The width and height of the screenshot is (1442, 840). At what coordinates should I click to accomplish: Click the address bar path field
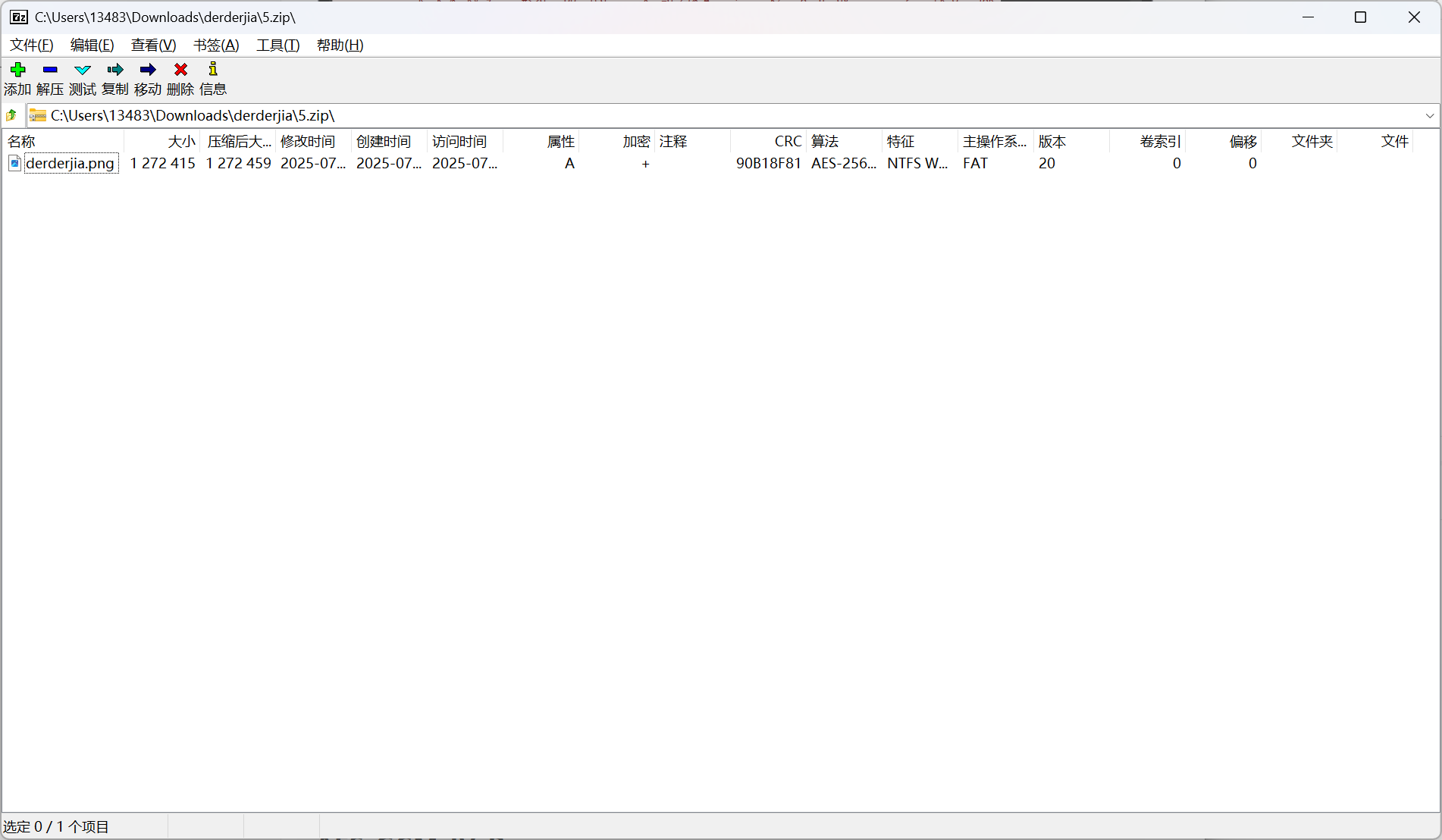[682, 116]
